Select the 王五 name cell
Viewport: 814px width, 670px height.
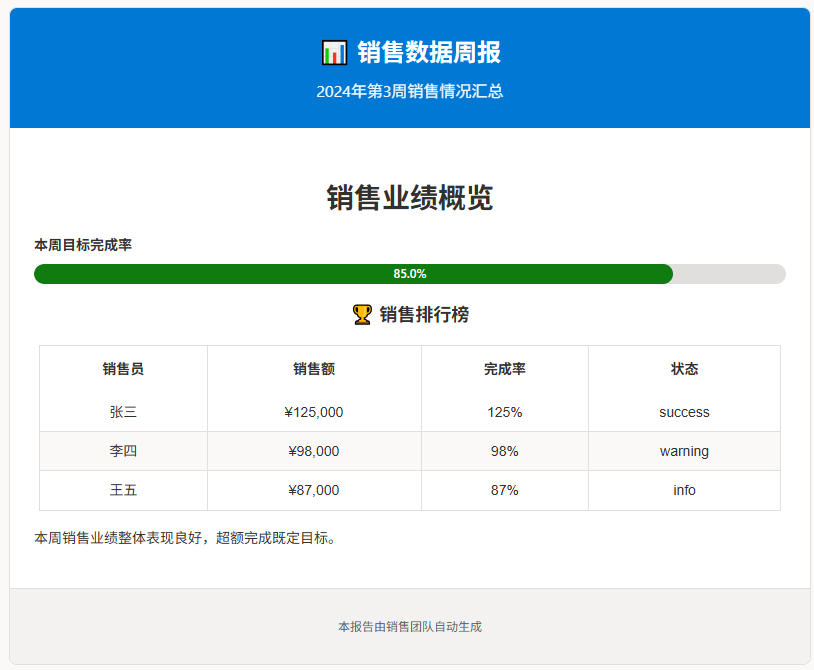pos(123,490)
